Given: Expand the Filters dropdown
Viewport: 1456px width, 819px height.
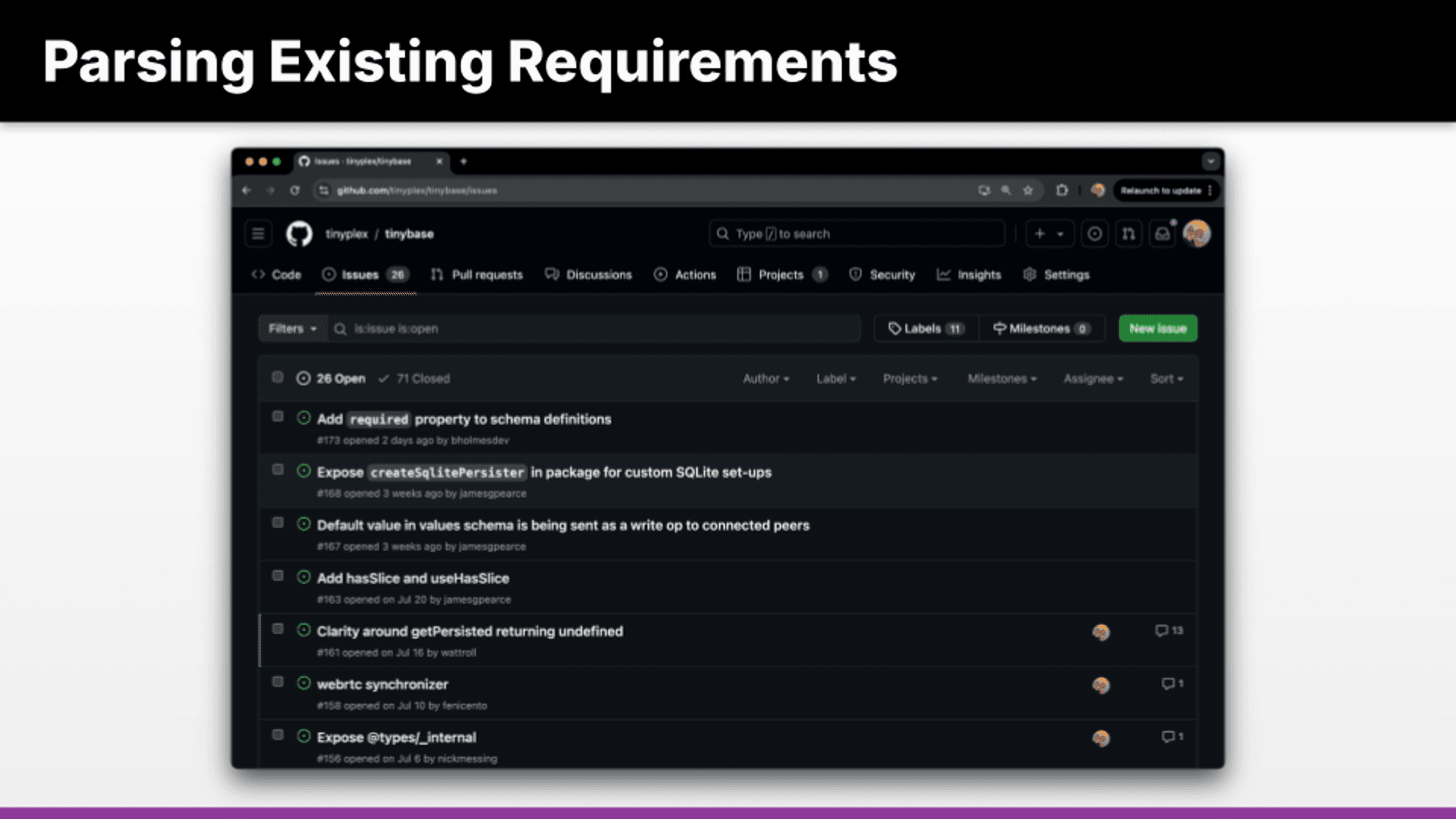Looking at the screenshot, I should (x=293, y=328).
